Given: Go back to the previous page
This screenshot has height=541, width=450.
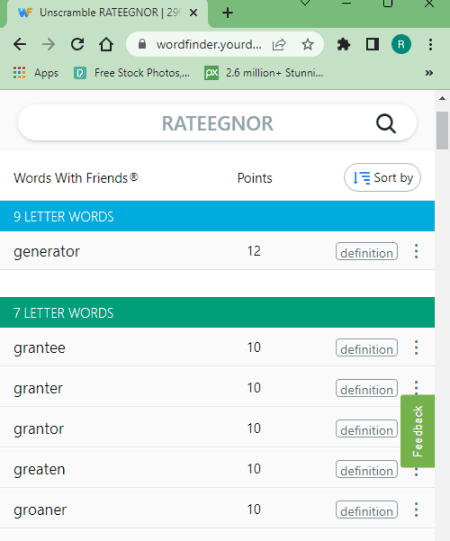Looking at the screenshot, I should coord(20,45).
